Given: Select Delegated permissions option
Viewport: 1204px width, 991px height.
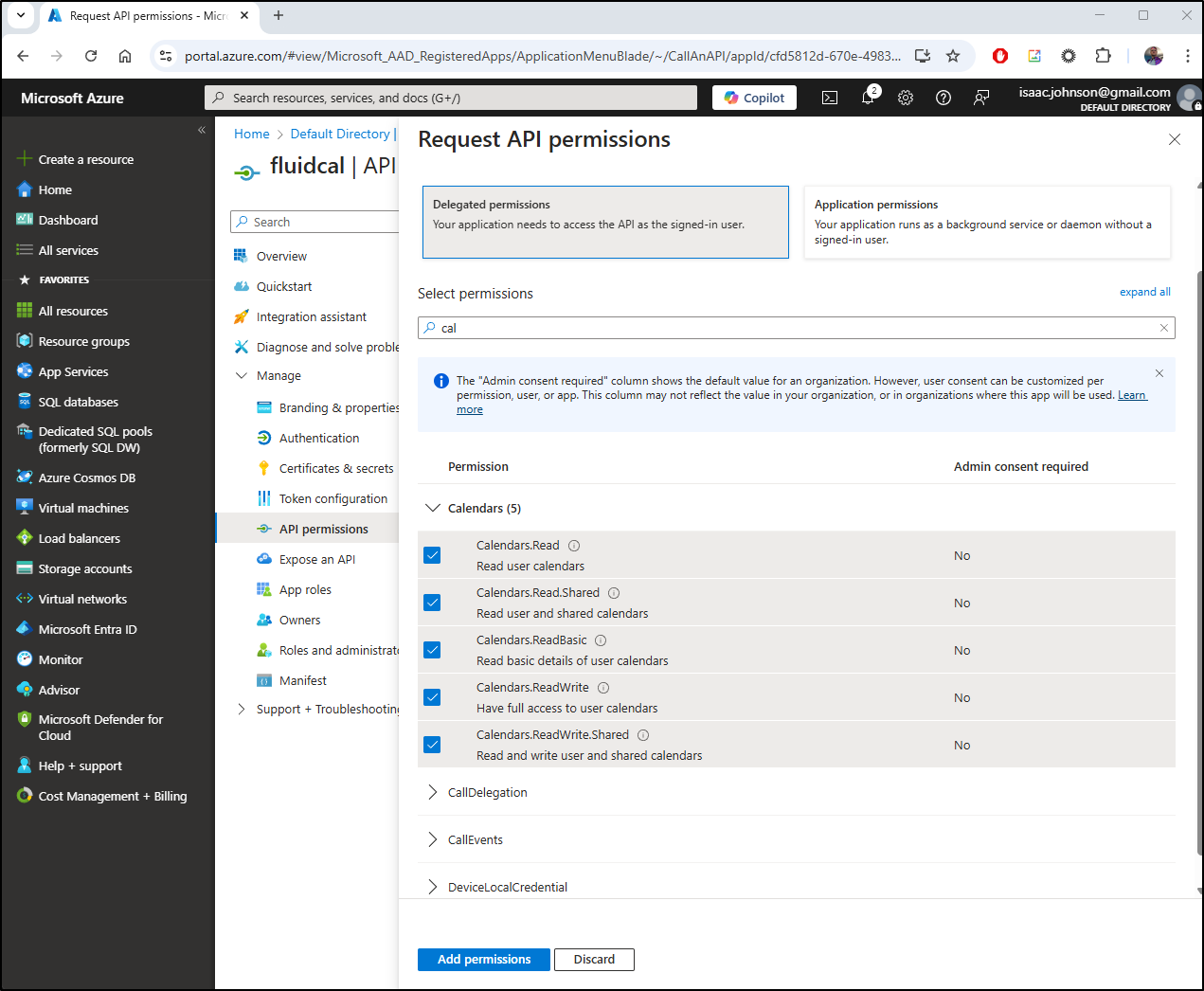Looking at the screenshot, I should (x=605, y=223).
